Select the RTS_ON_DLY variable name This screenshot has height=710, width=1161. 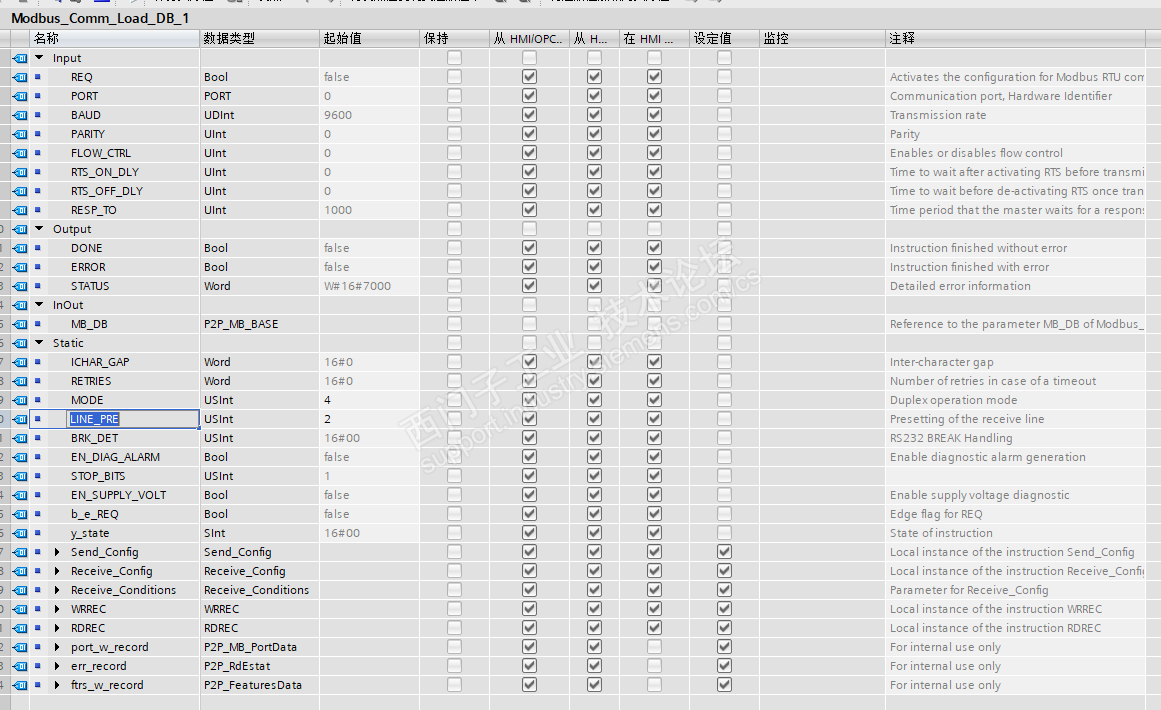(105, 172)
